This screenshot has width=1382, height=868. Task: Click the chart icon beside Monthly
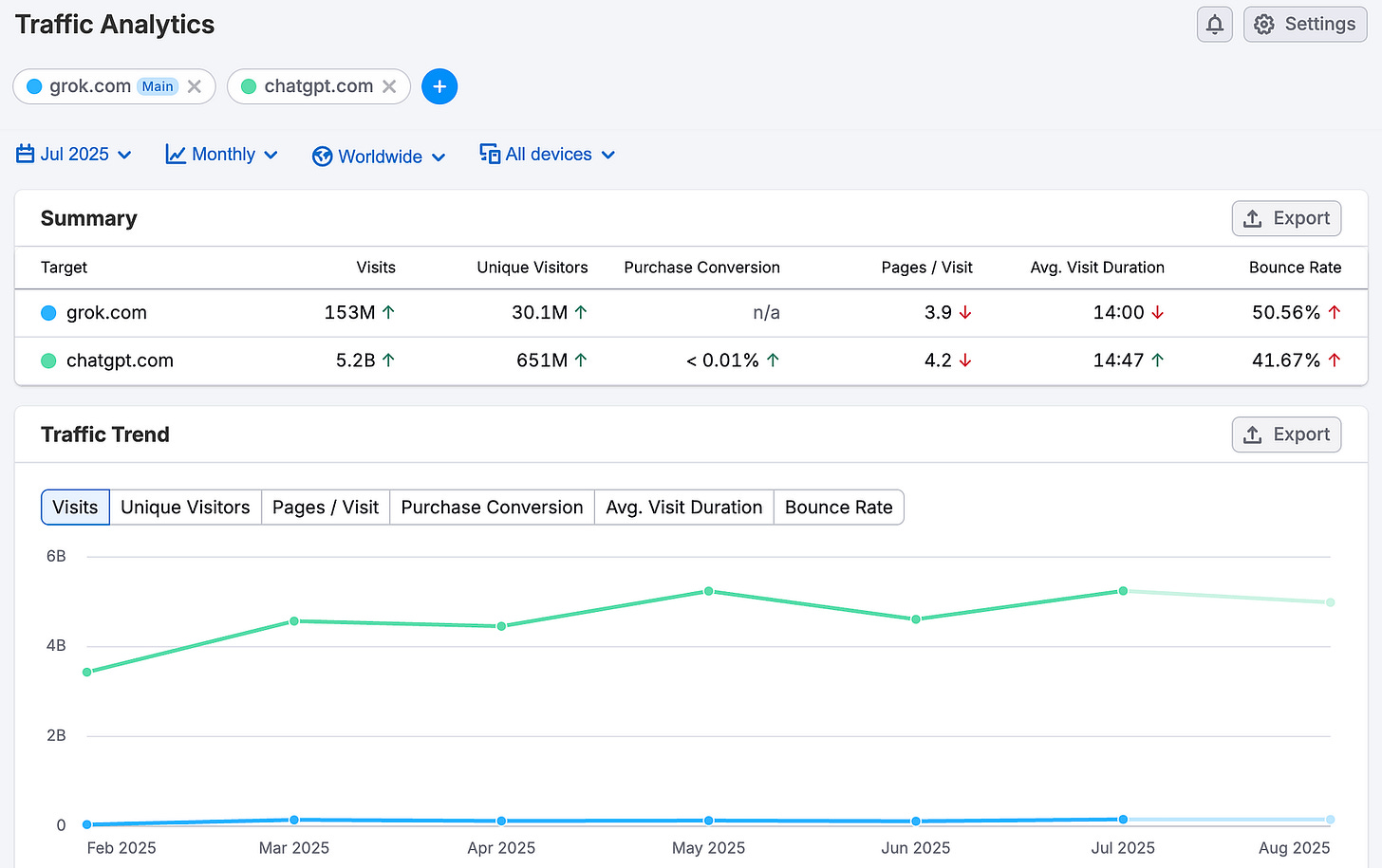[176, 155]
